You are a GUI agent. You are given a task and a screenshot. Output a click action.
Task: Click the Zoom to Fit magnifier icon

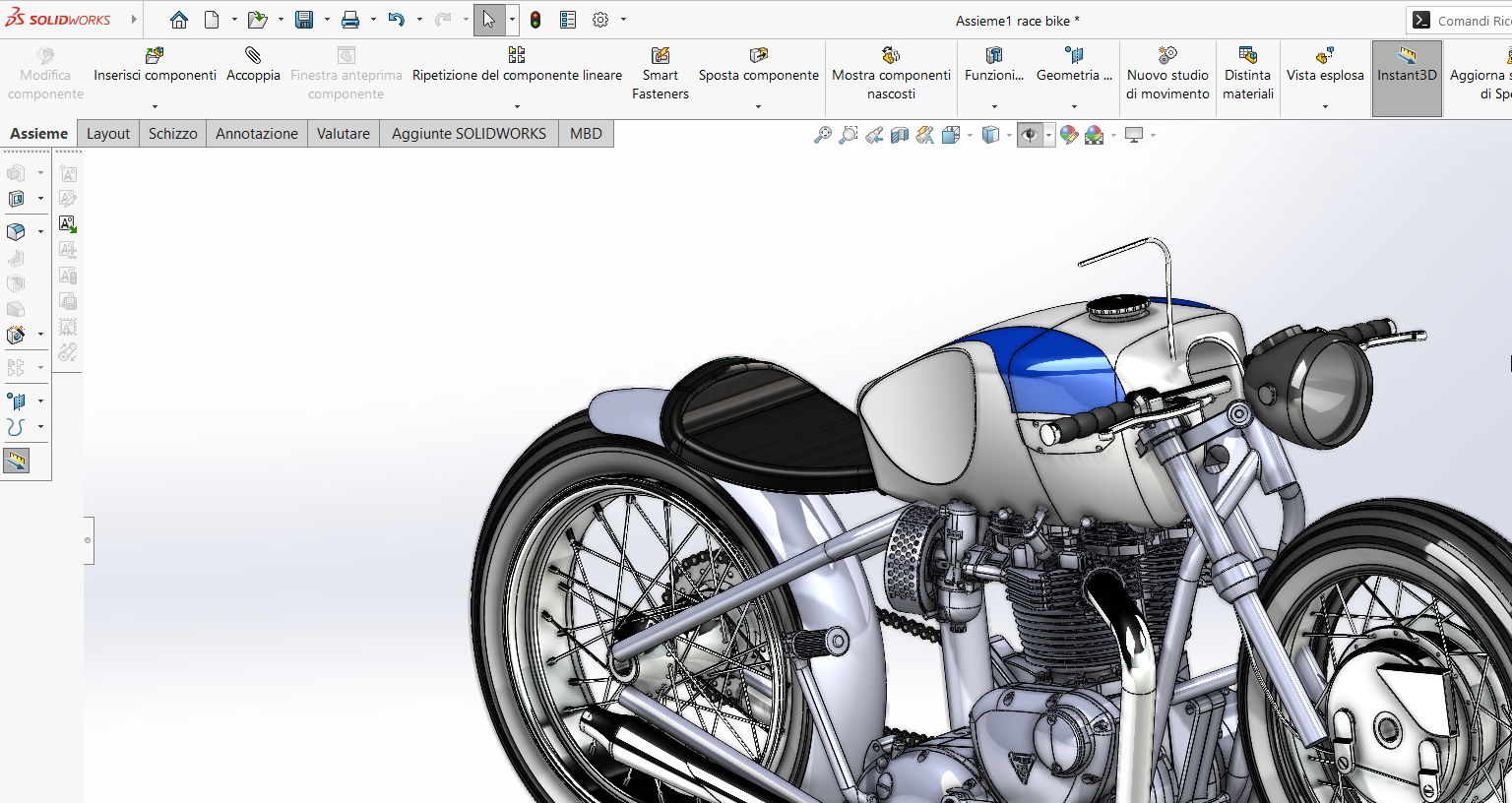[823, 136]
